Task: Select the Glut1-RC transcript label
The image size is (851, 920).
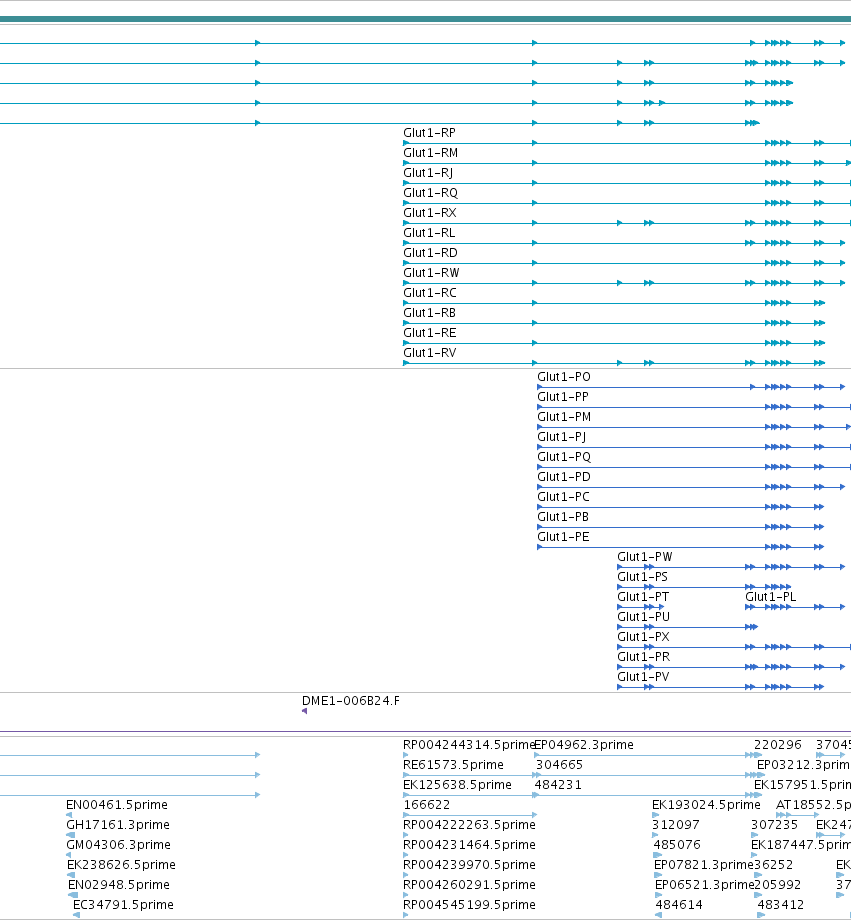Action: [x=430, y=293]
